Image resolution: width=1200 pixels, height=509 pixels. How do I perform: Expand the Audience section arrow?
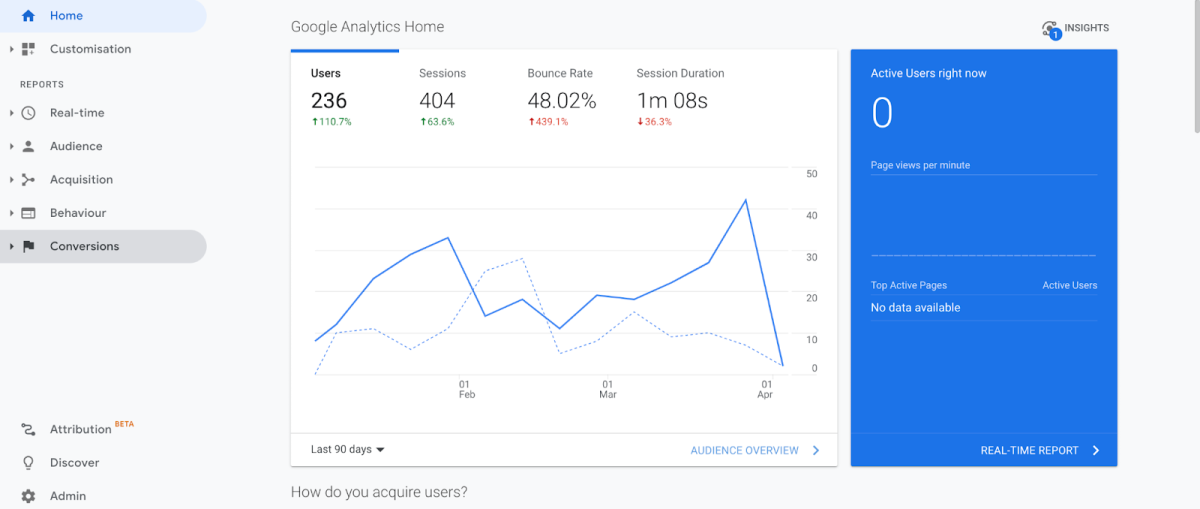11,146
